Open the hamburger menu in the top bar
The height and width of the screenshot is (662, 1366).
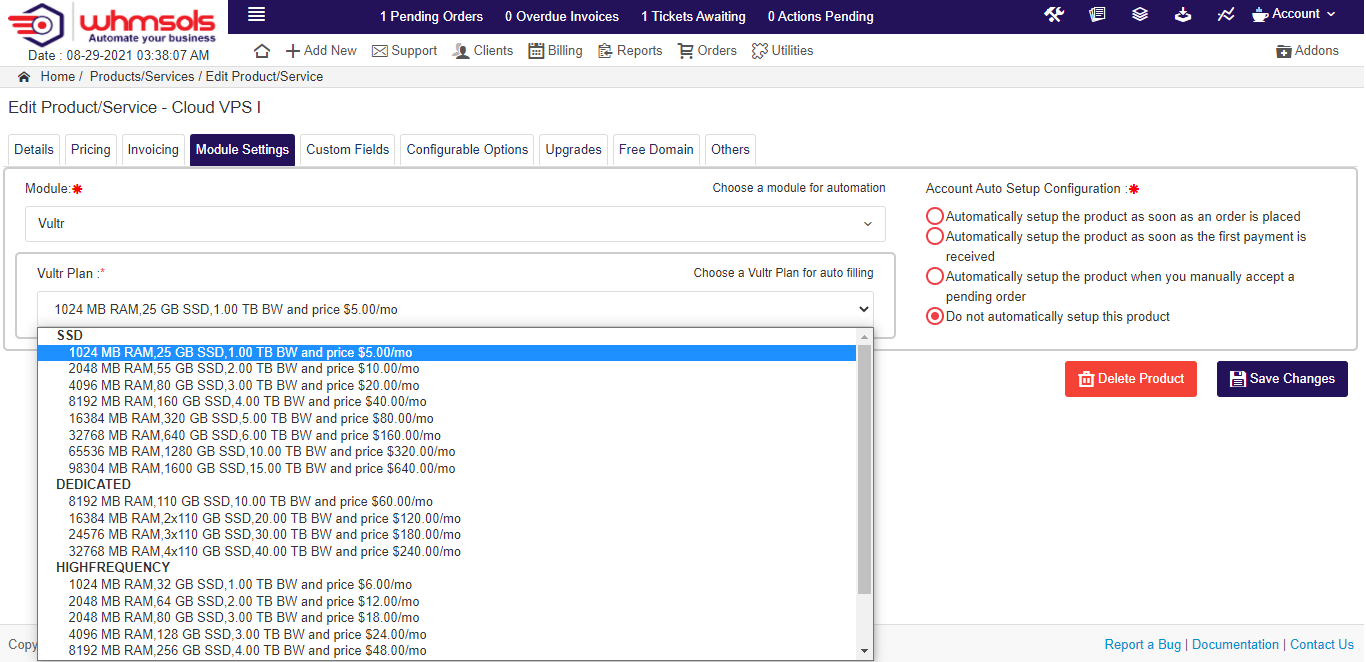coord(257,14)
